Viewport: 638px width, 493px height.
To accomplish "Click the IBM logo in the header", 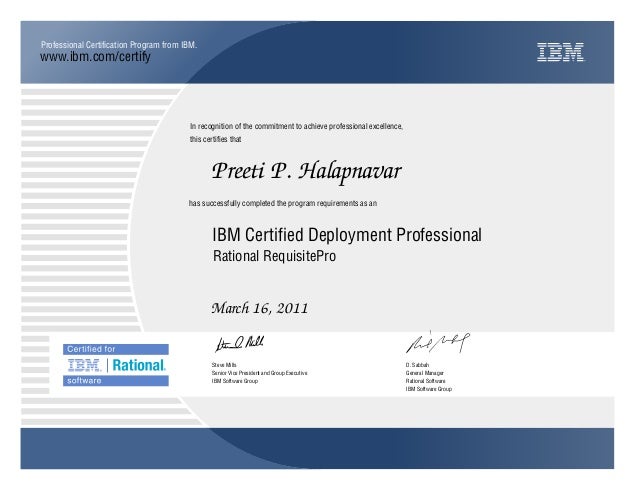I will click(x=560, y=52).
